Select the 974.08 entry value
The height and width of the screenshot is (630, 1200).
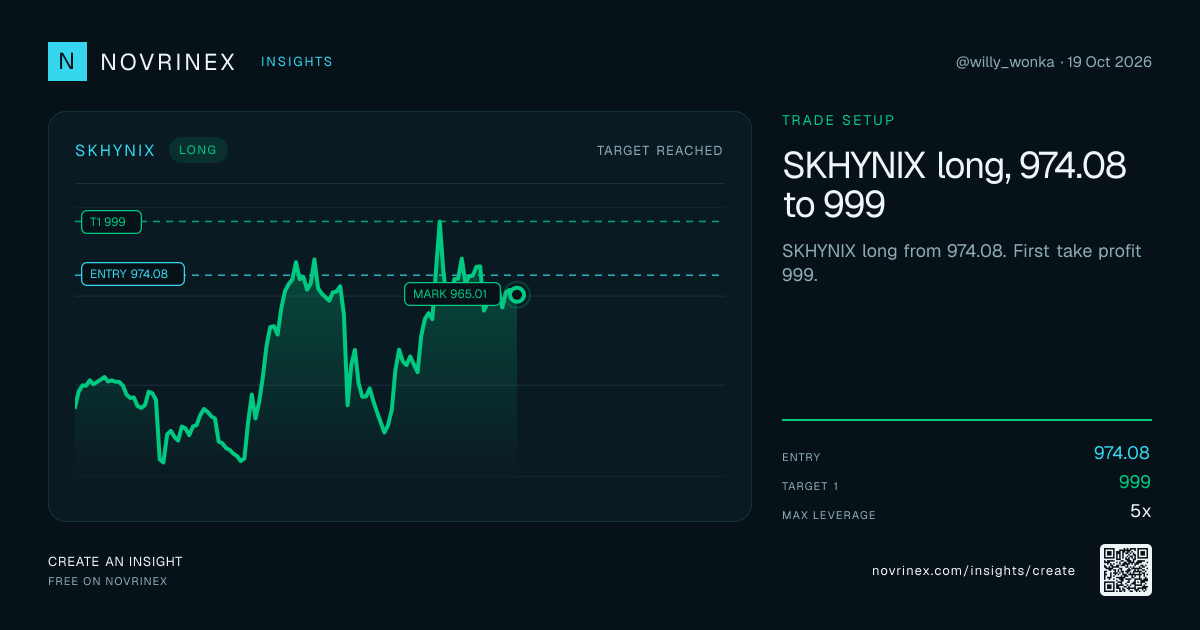coord(1122,453)
